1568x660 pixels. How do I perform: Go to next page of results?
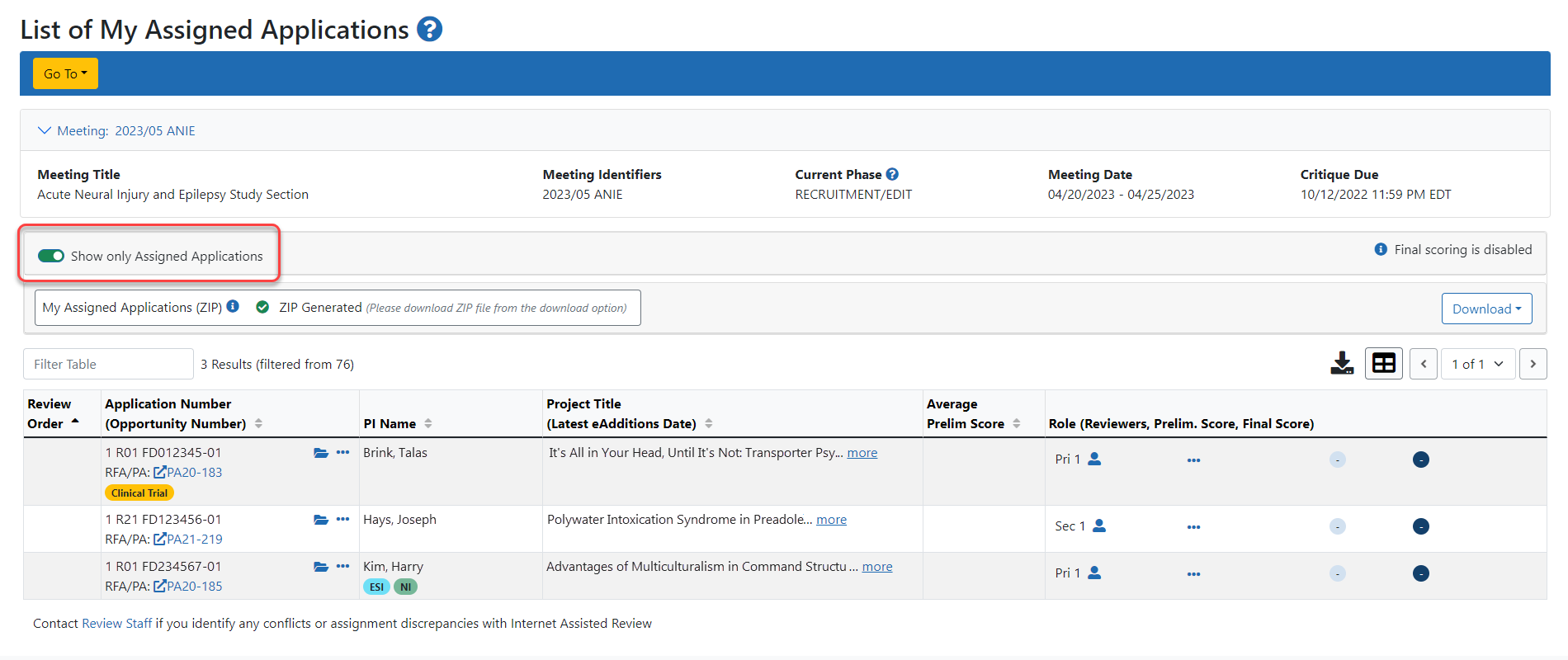click(x=1533, y=364)
